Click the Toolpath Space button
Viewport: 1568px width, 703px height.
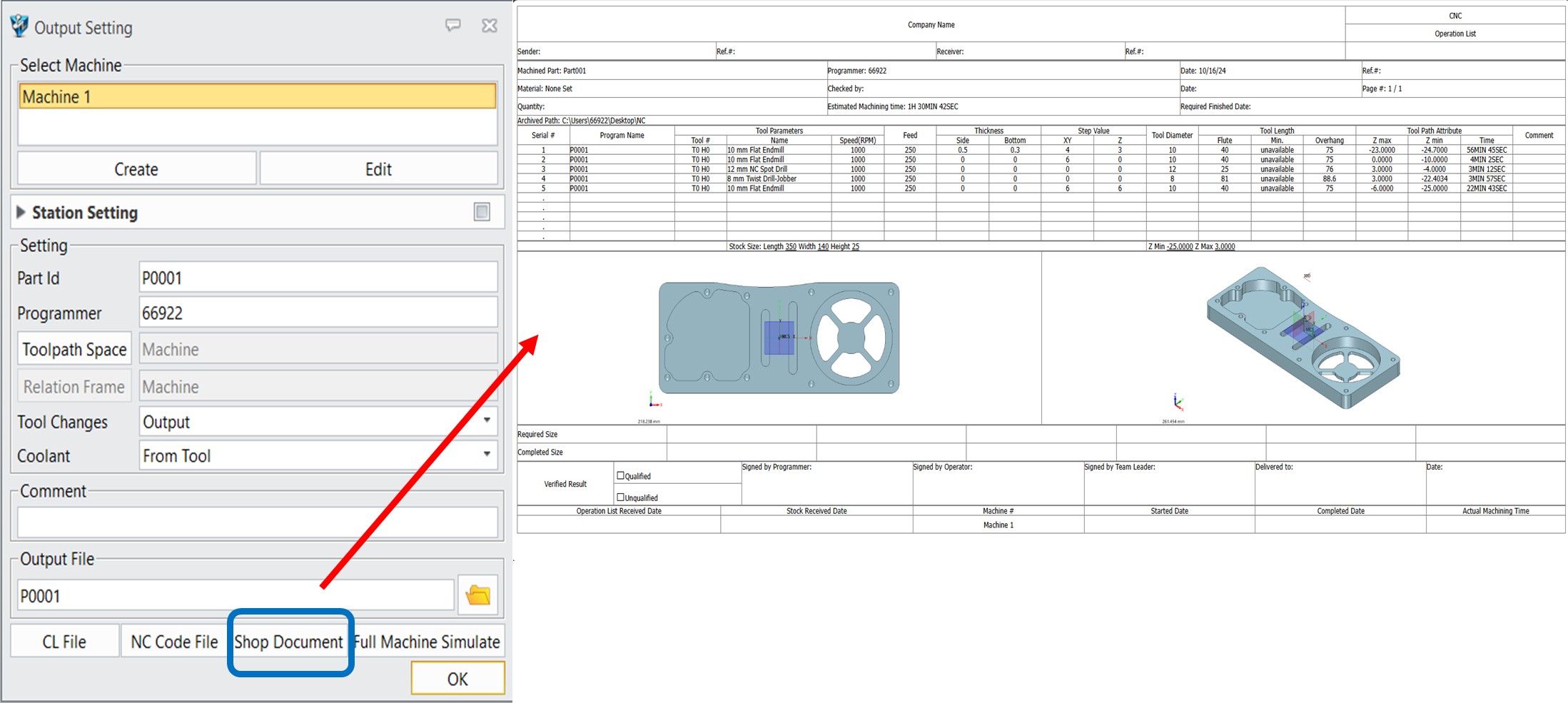[74, 349]
